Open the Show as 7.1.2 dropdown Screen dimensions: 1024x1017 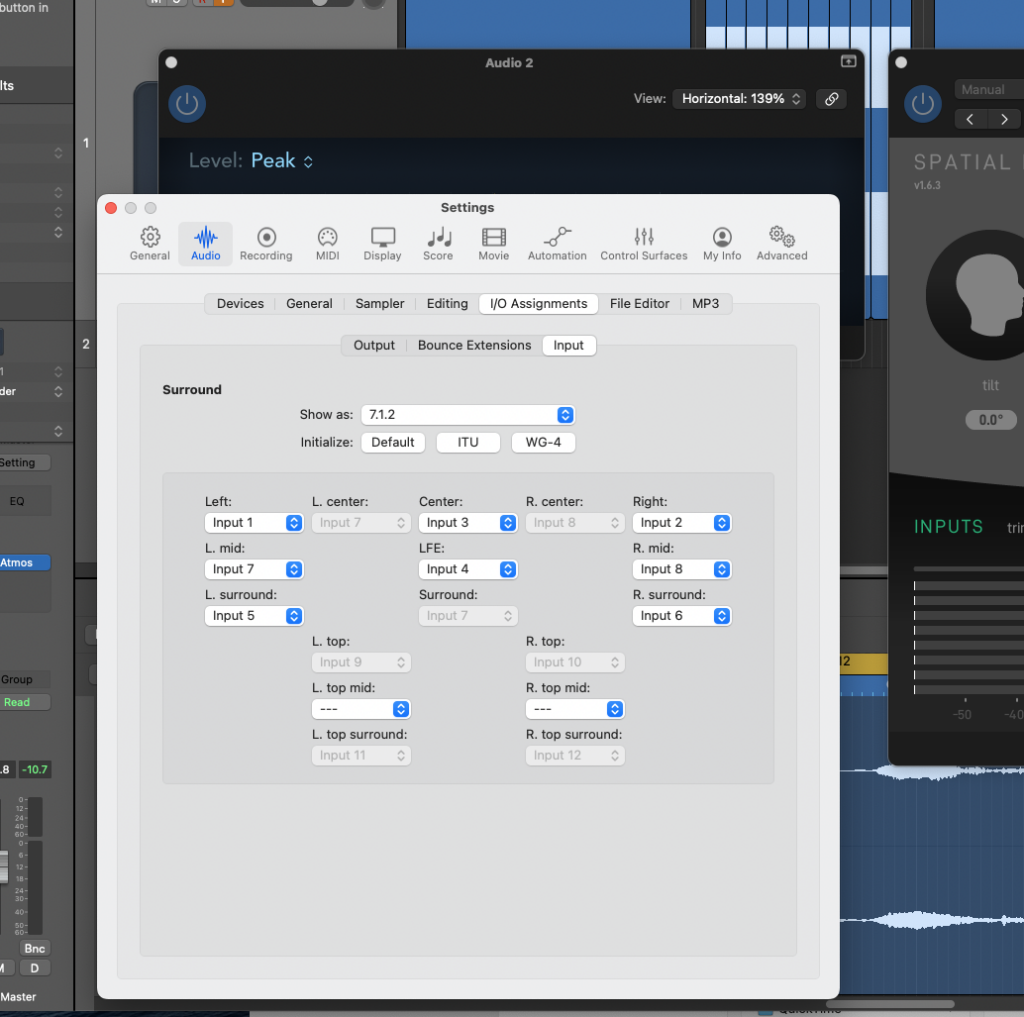point(467,414)
